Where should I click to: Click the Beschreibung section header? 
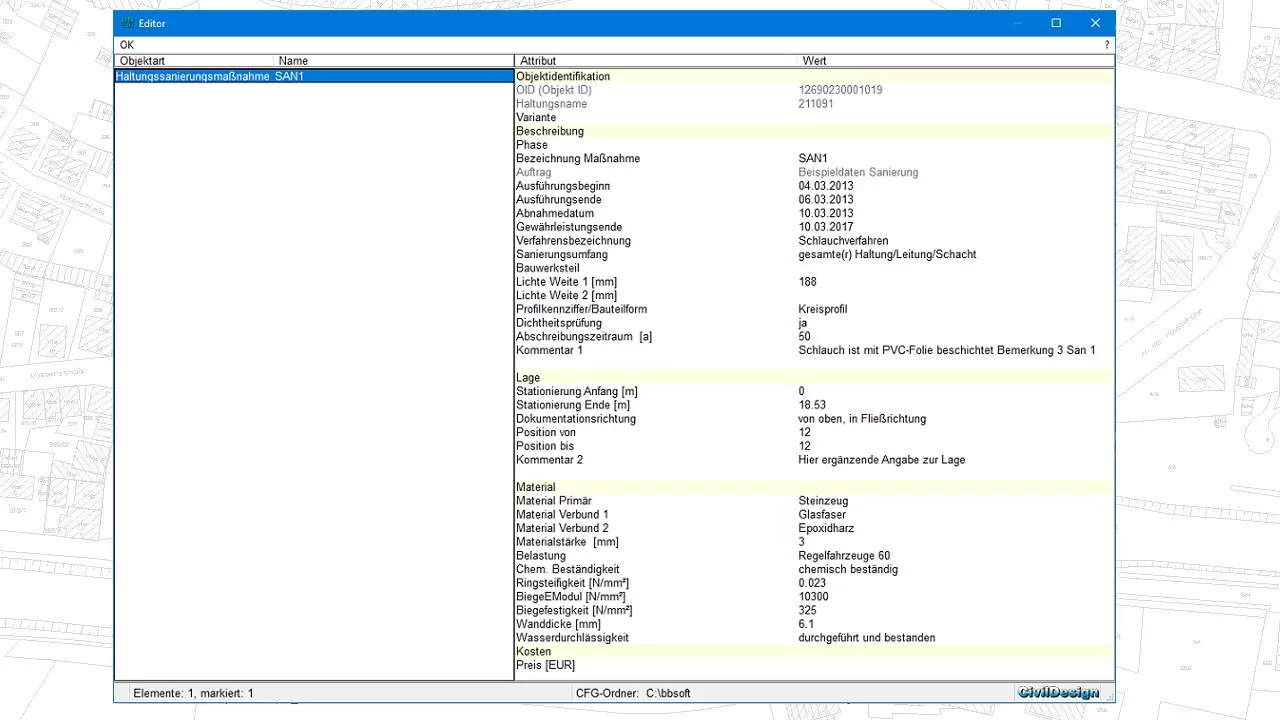tap(813, 131)
